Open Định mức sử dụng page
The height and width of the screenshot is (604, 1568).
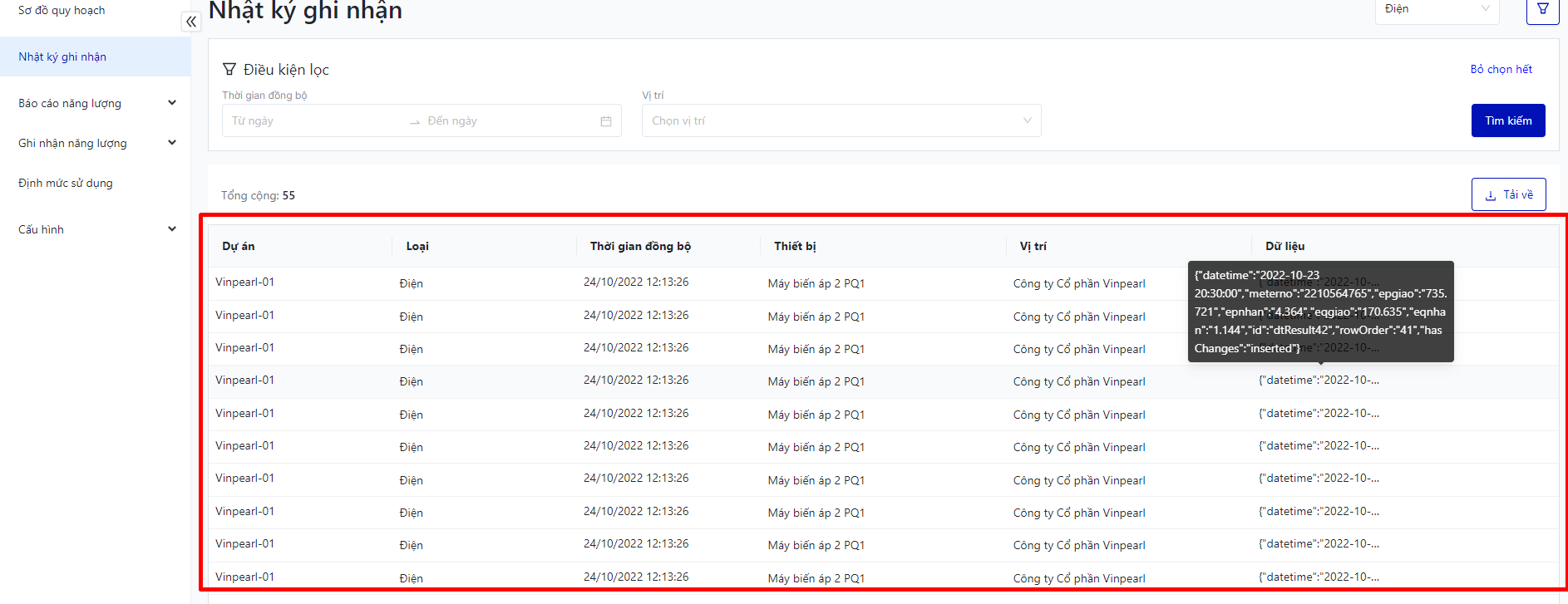pyautogui.click(x=66, y=183)
